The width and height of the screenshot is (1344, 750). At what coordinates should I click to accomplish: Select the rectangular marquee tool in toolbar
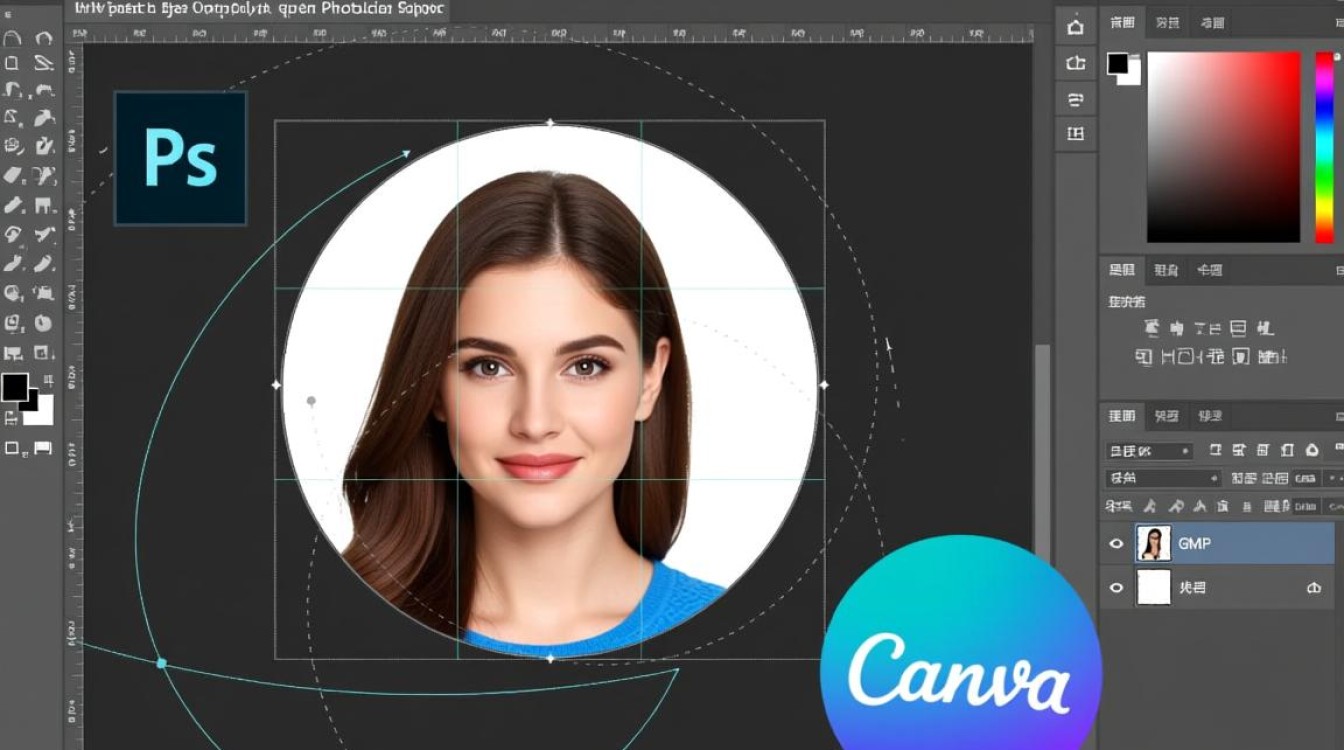click(13, 63)
